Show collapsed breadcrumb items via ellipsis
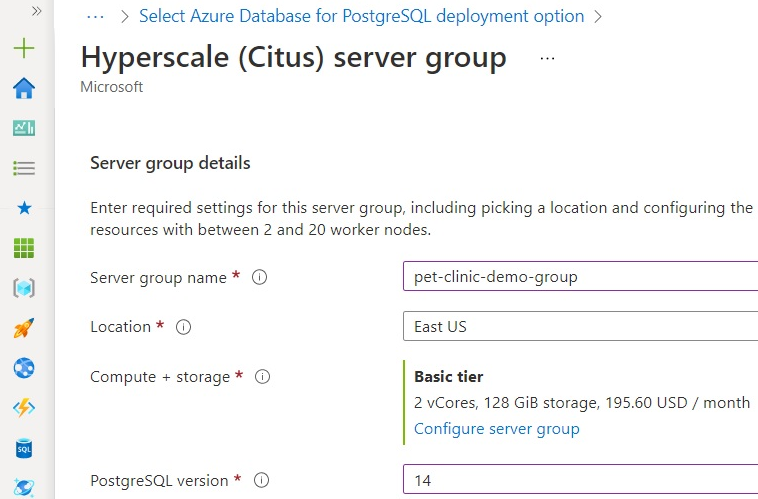The width and height of the screenshot is (758, 499). point(95,16)
